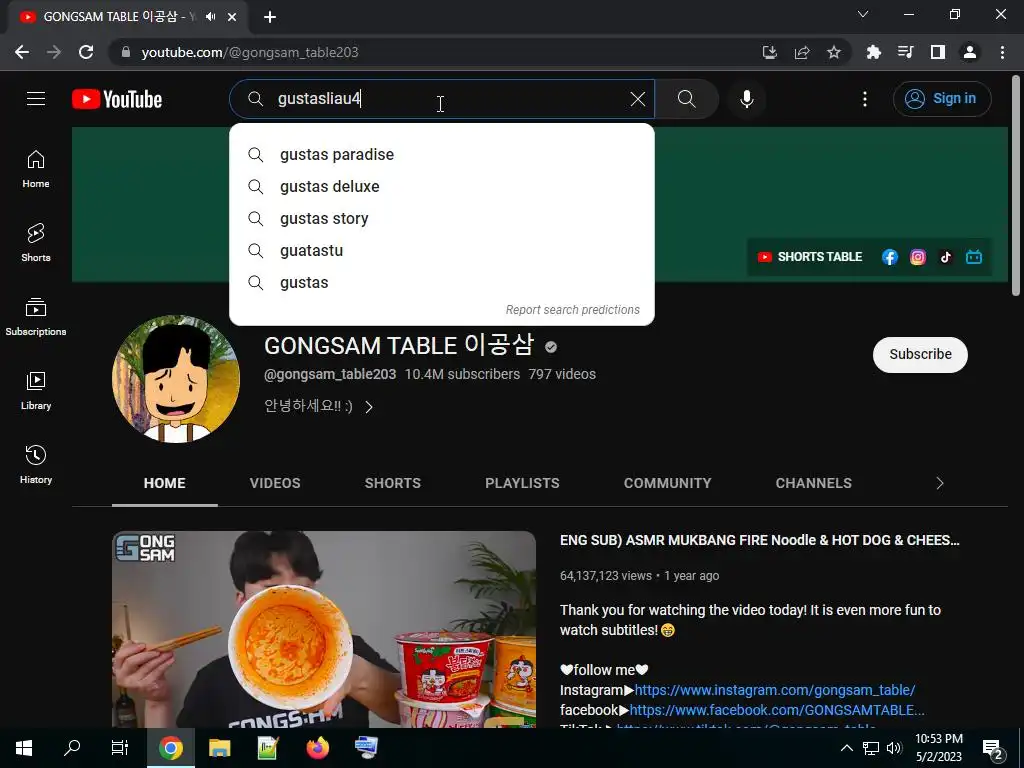Open the last blue banner link icon
Screen dimensions: 1024x768
(974, 257)
